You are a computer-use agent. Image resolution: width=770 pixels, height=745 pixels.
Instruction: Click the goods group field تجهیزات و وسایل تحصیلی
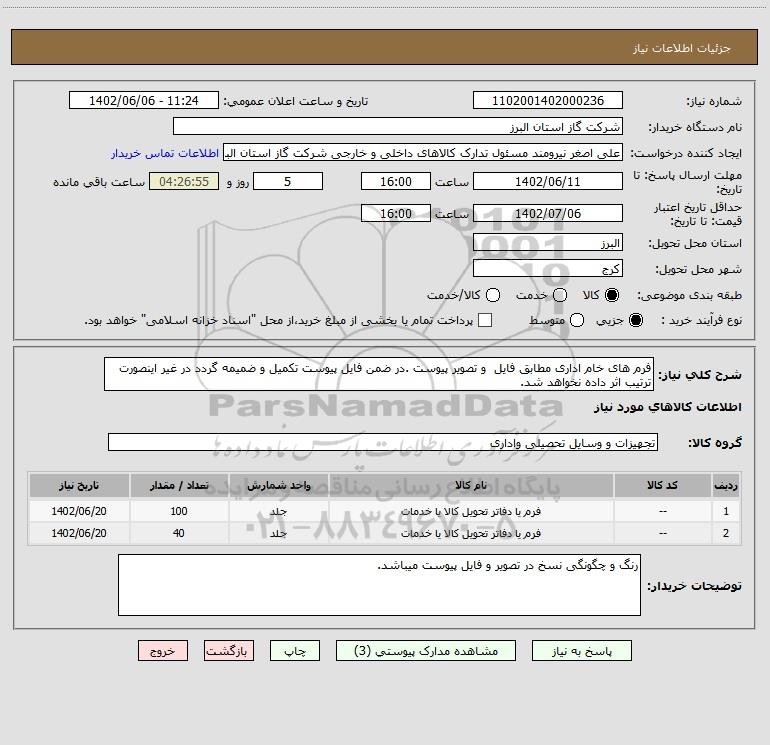coord(383,442)
